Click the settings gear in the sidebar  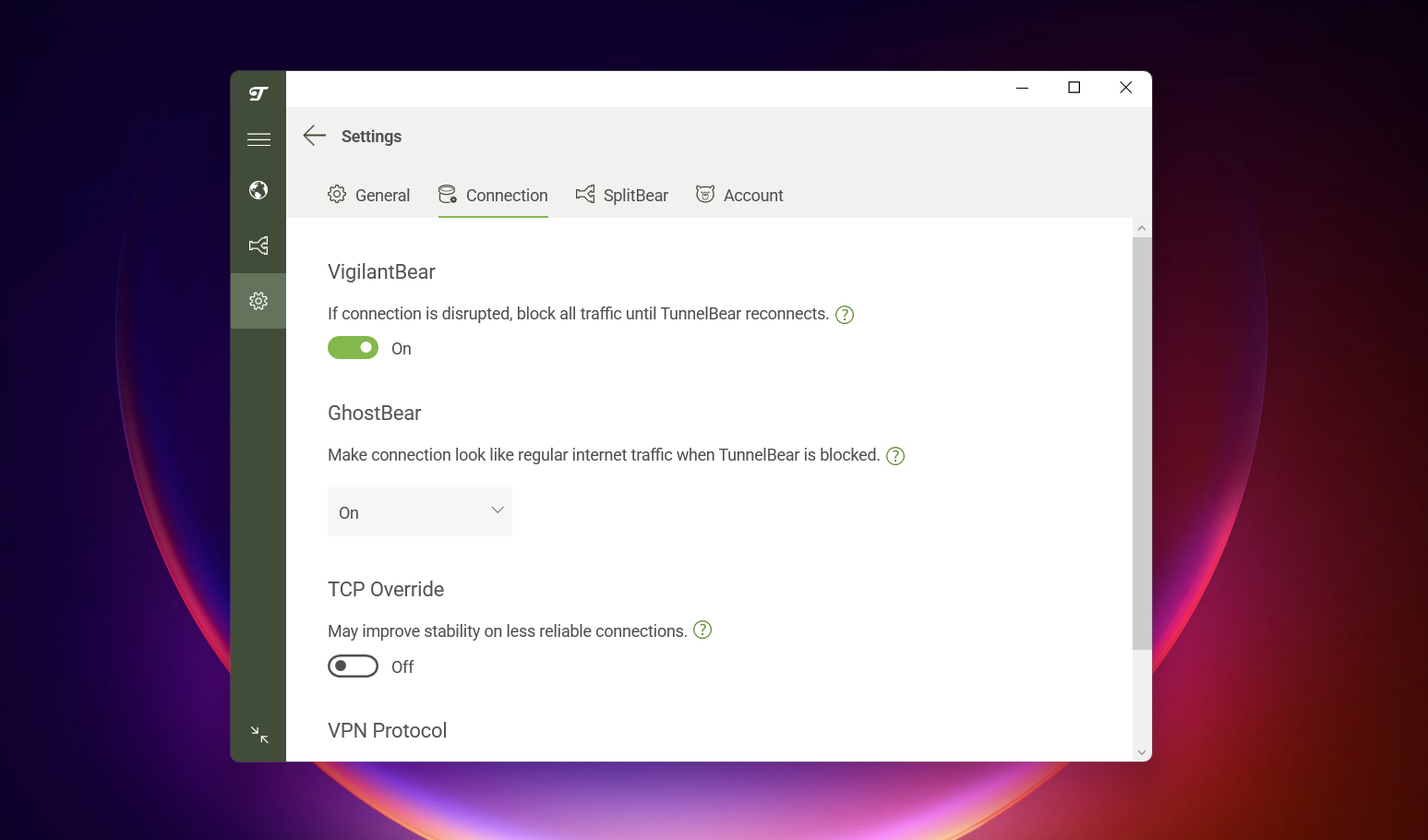tap(258, 301)
